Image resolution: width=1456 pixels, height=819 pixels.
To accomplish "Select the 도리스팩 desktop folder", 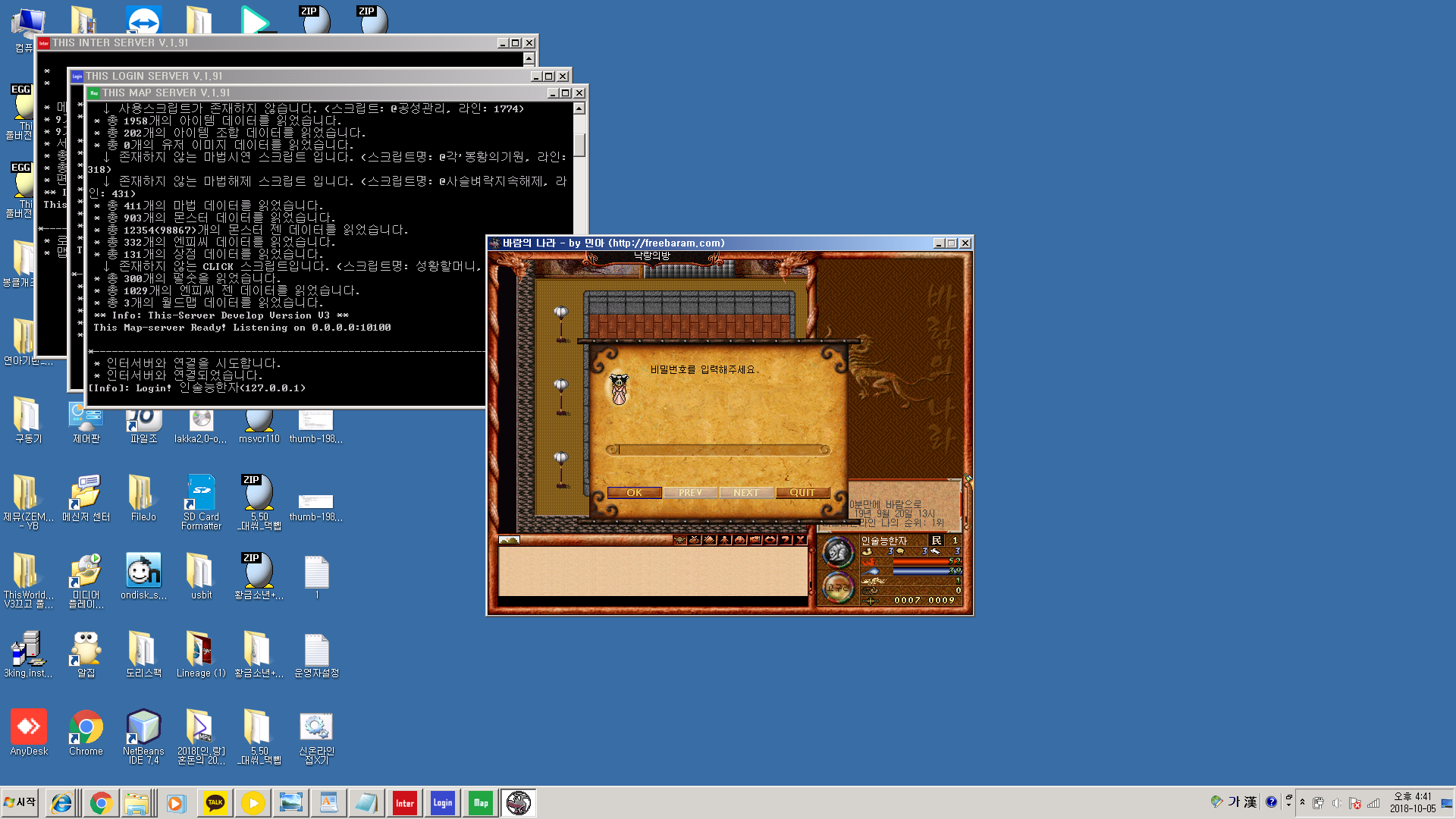I will coord(143,654).
